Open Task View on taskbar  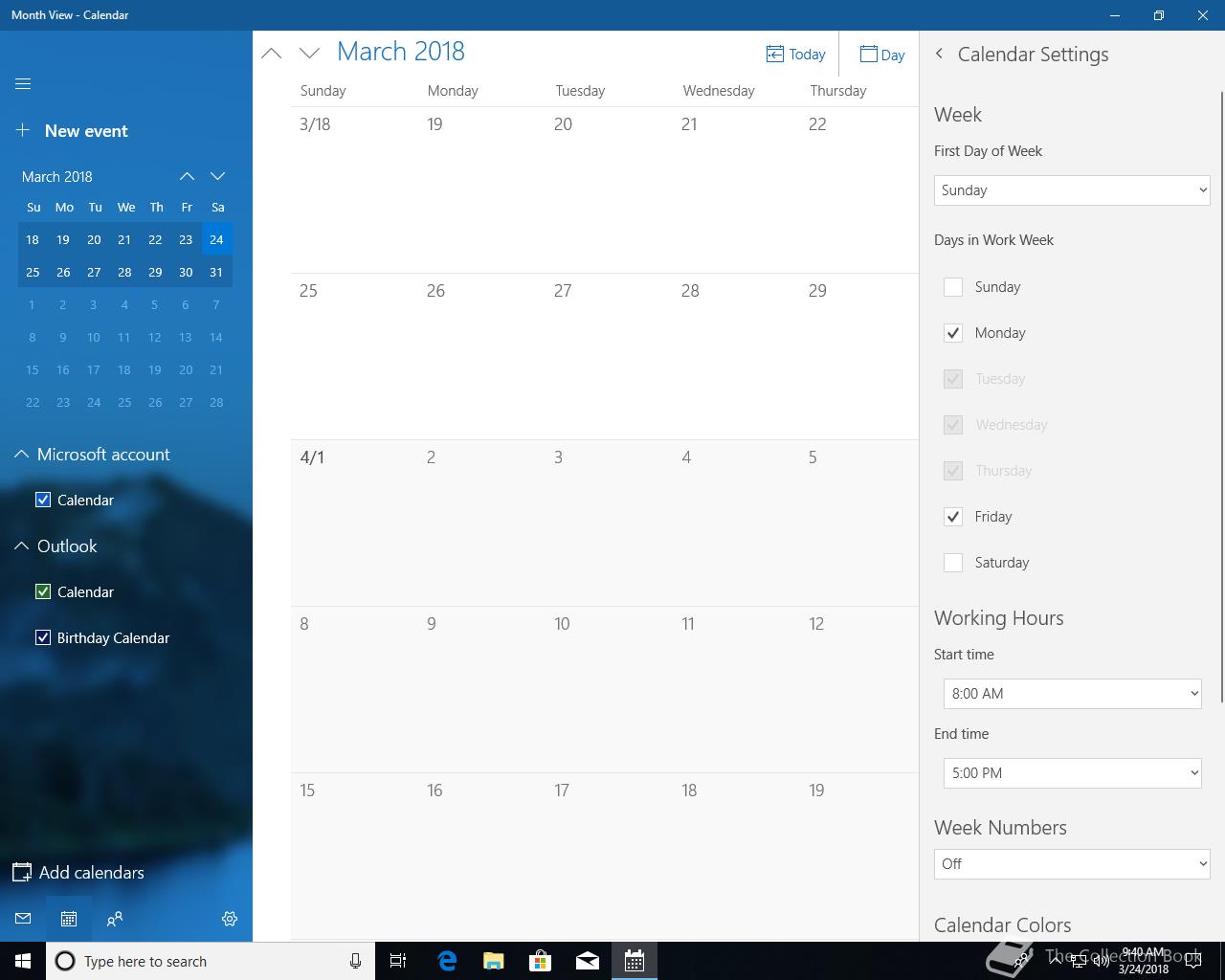pyautogui.click(x=398, y=961)
